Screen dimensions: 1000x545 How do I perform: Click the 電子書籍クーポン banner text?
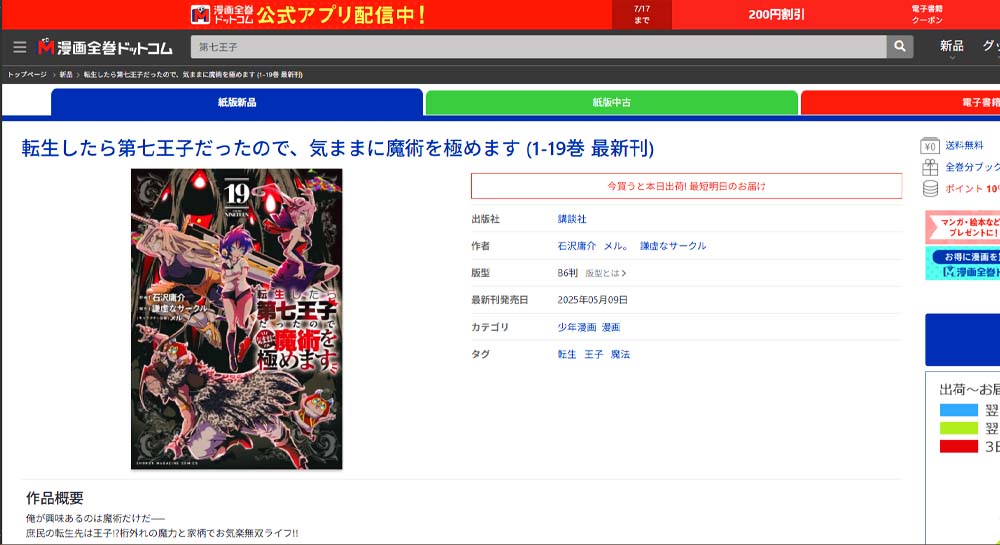click(x=927, y=15)
